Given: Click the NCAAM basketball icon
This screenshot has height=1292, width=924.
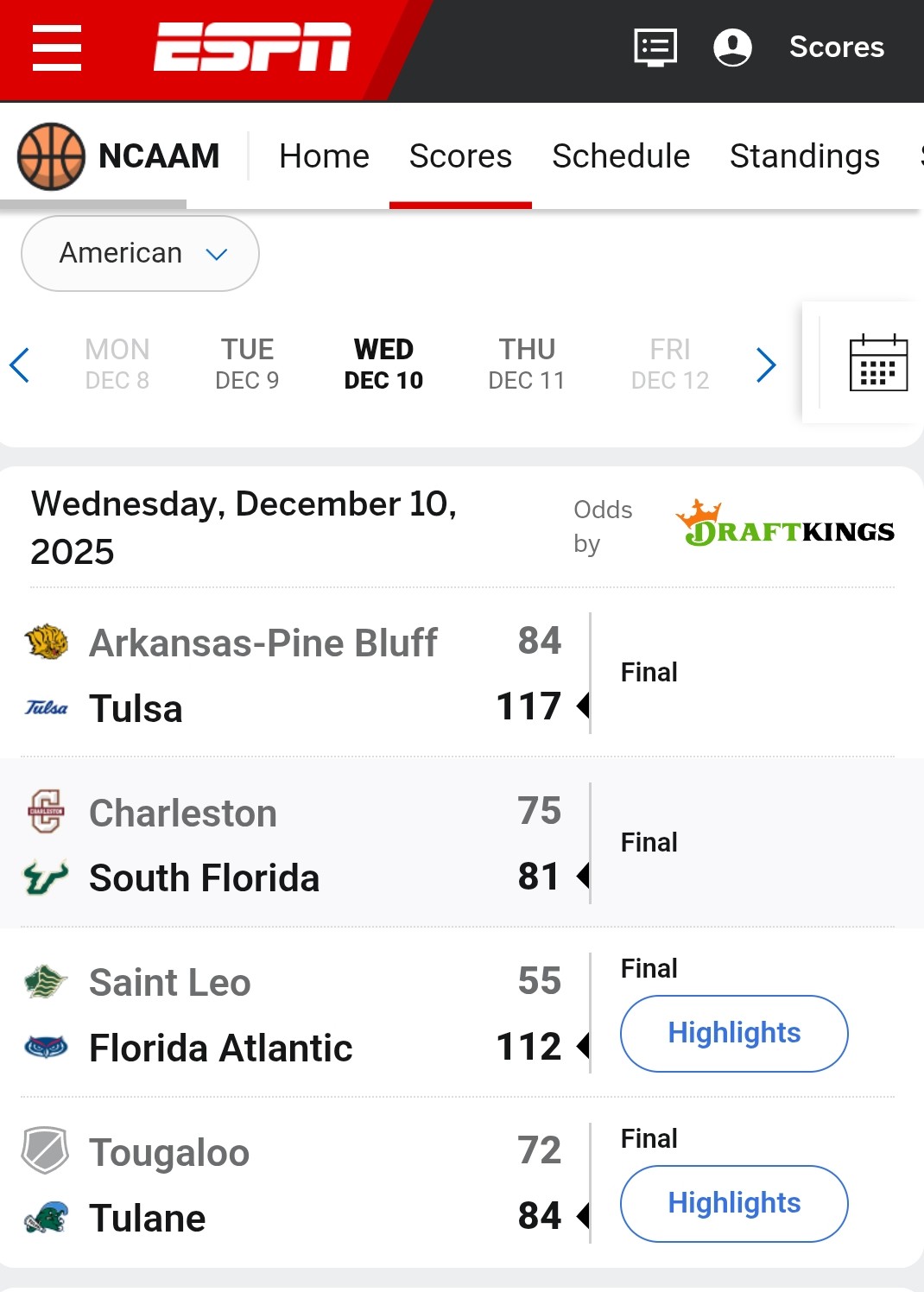Looking at the screenshot, I should 51,156.
